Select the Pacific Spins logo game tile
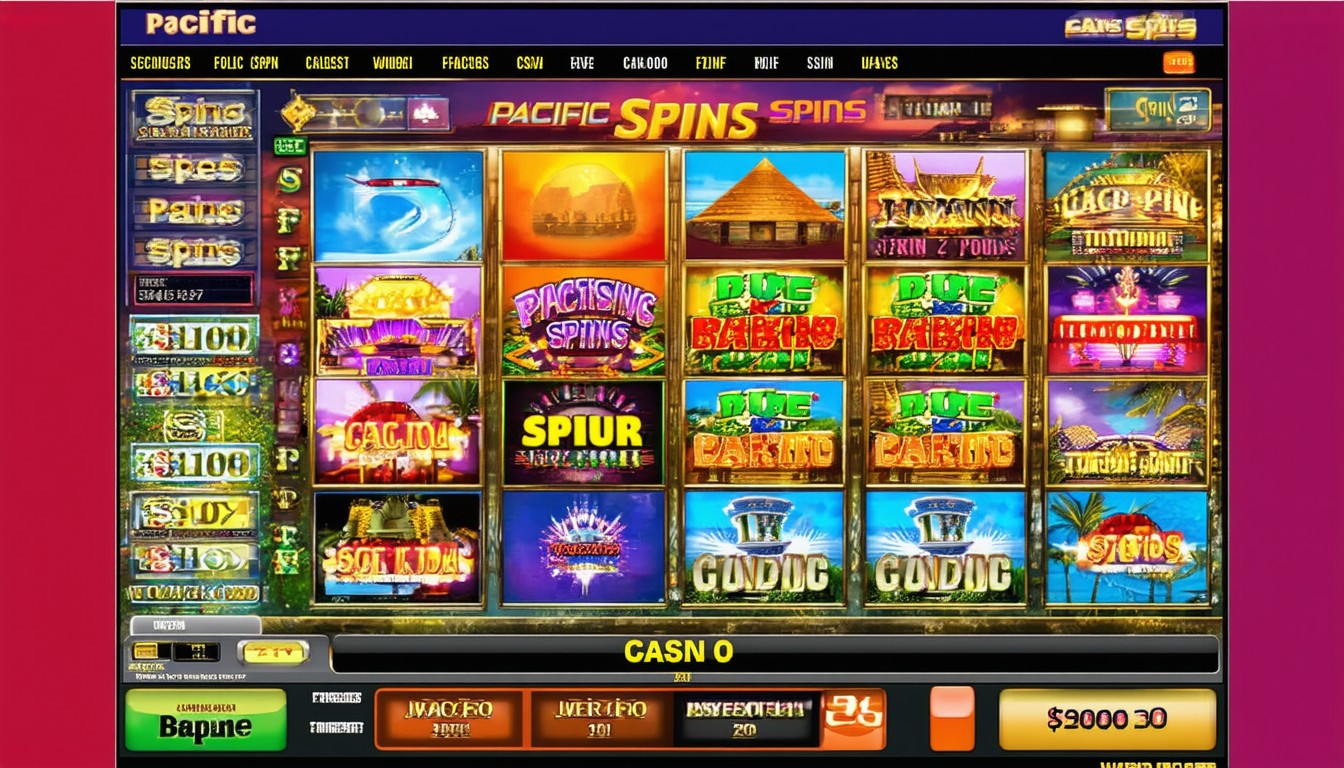This screenshot has height=768, width=1344. coord(583,320)
